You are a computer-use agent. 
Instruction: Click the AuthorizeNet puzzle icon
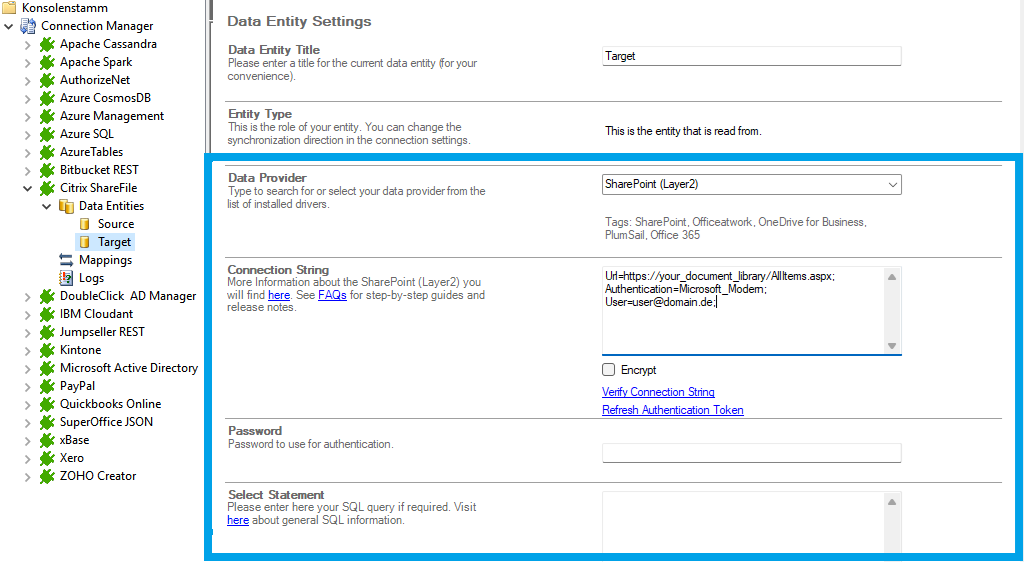coord(47,80)
